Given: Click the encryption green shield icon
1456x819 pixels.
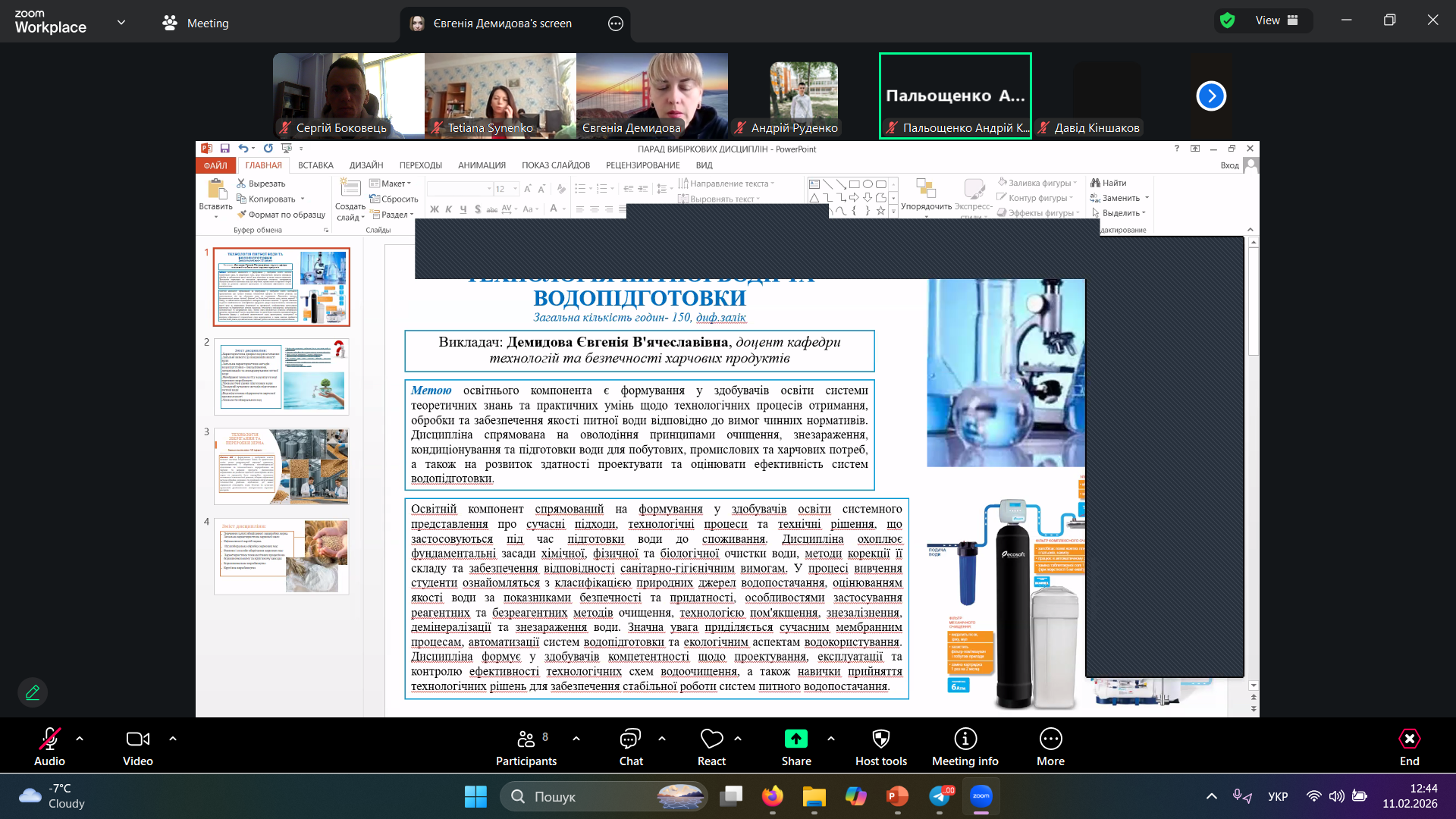Looking at the screenshot, I should tap(1228, 20).
